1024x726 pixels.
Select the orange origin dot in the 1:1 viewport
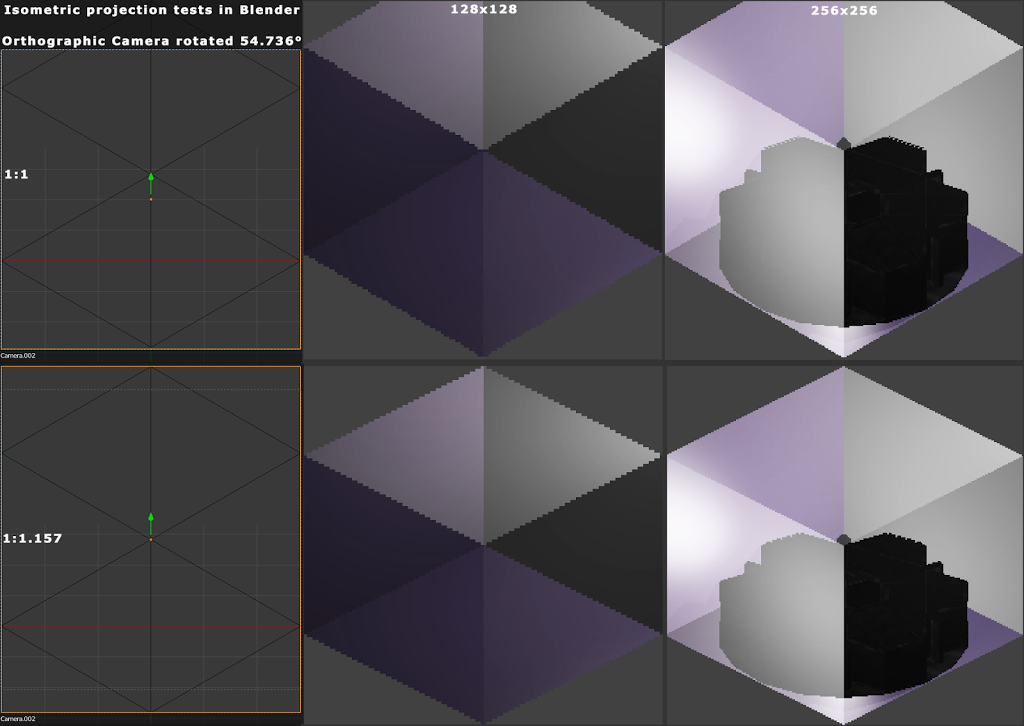(x=151, y=200)
